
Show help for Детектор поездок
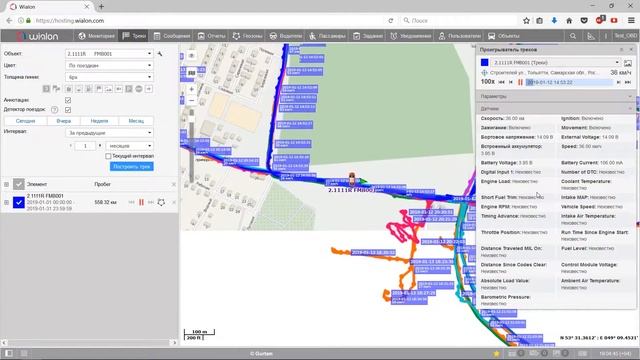click(54, 109)
